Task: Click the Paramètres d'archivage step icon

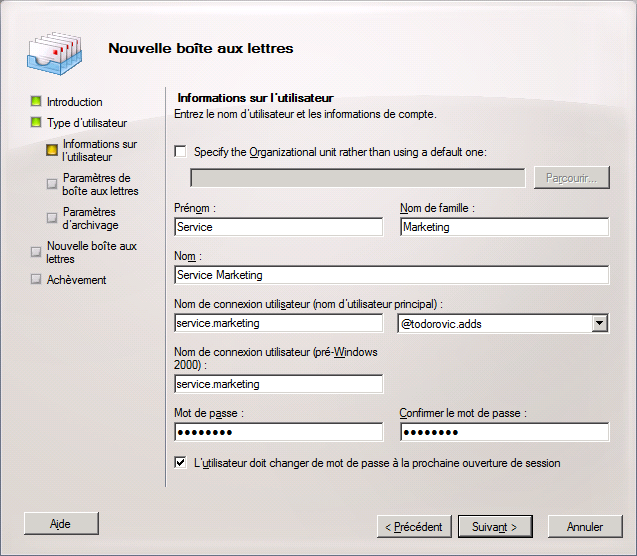Action: [x=52, y=217]
